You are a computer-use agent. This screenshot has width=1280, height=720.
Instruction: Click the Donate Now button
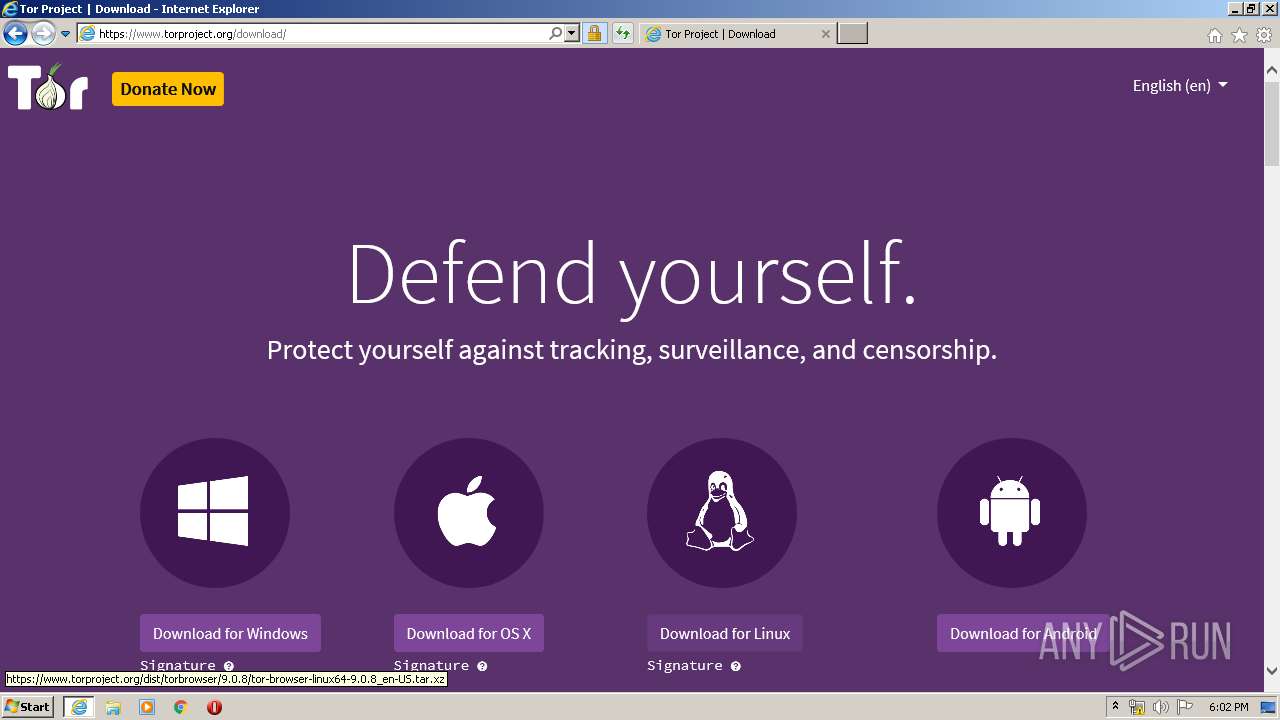click(x=168, y=89)
